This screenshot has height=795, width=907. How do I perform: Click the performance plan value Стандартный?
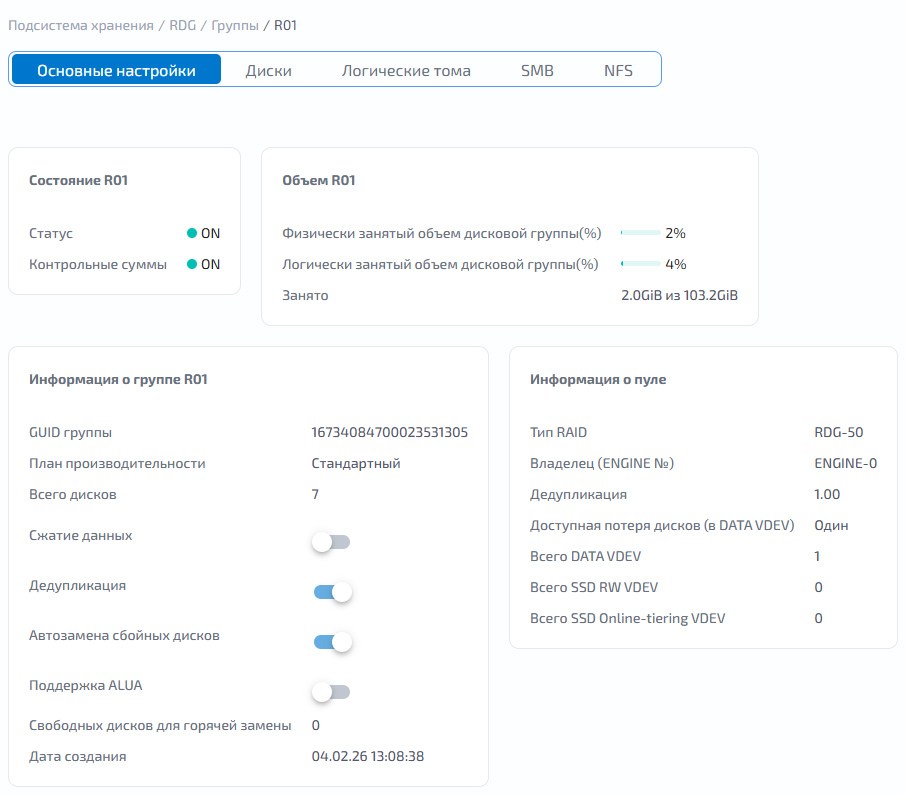356,463
